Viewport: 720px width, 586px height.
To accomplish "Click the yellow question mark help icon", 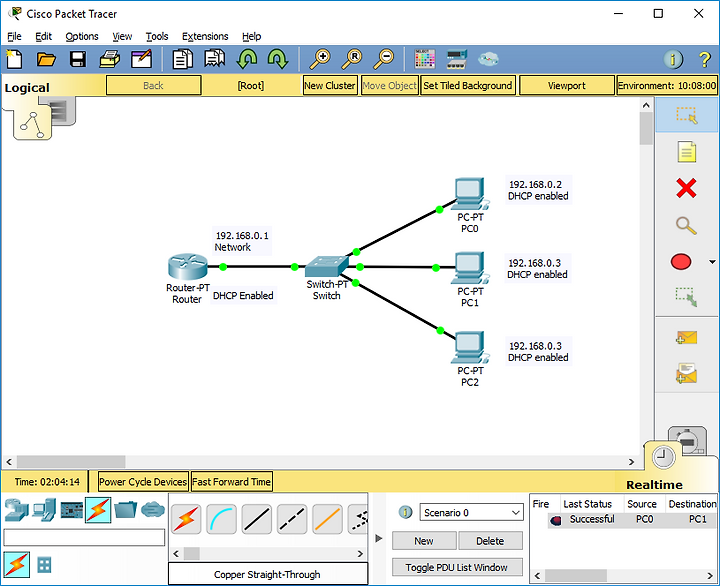I will pos(704,60).
